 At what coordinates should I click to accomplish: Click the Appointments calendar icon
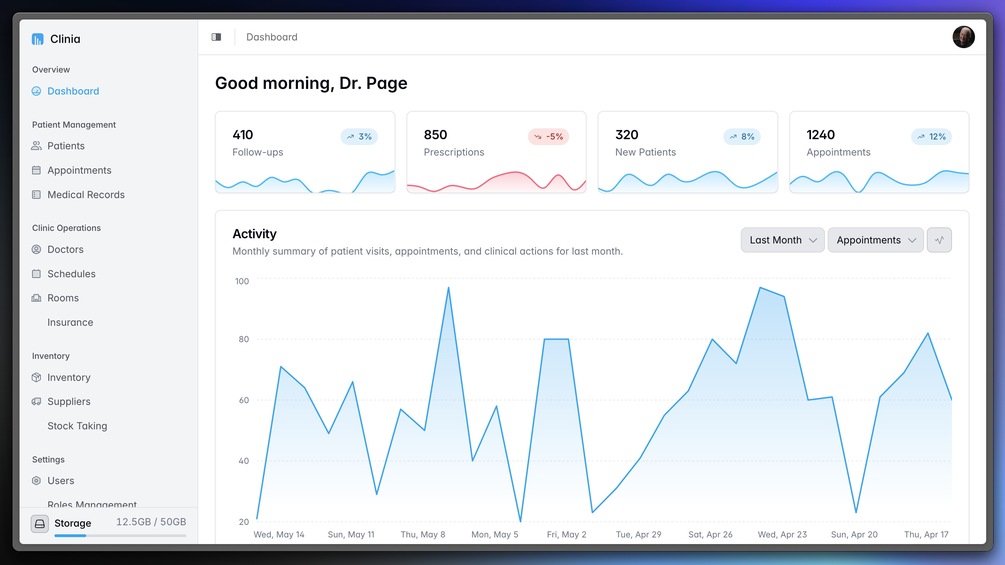[37, 170]
